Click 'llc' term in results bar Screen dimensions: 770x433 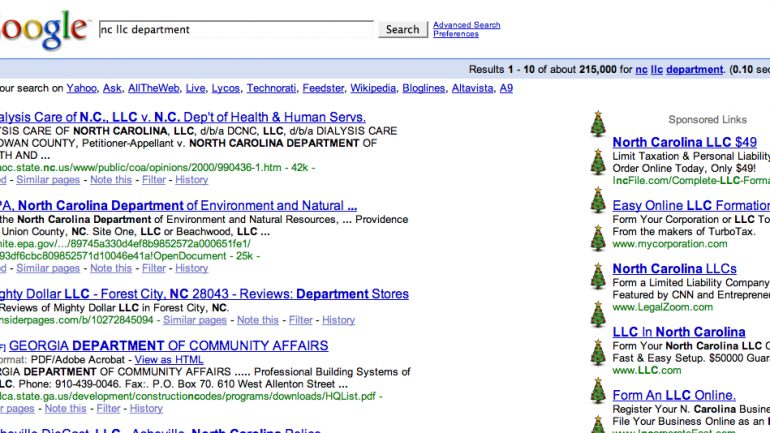(x=657, y=69)
